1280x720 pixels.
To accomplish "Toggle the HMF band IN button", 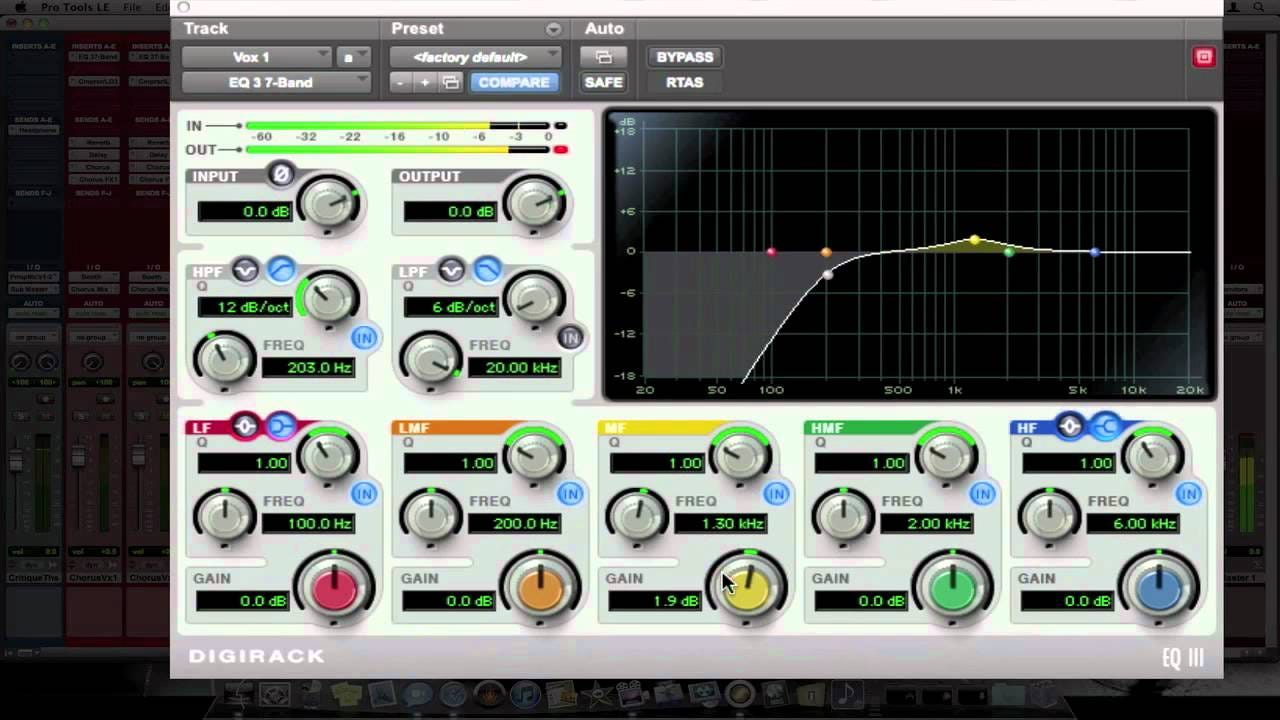I will [982, 494].
